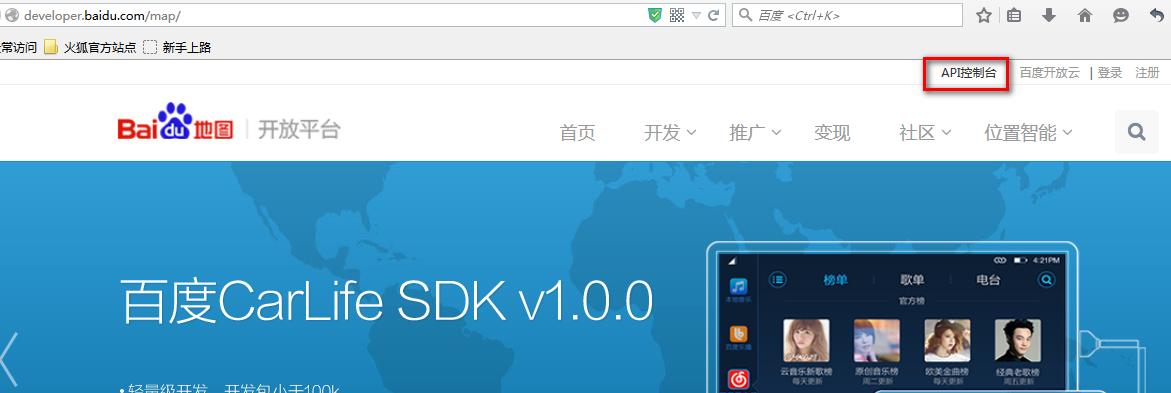Open the API控制台 link
The width and height of the screenshot is (1171, 393).
(x=969, y=73)
